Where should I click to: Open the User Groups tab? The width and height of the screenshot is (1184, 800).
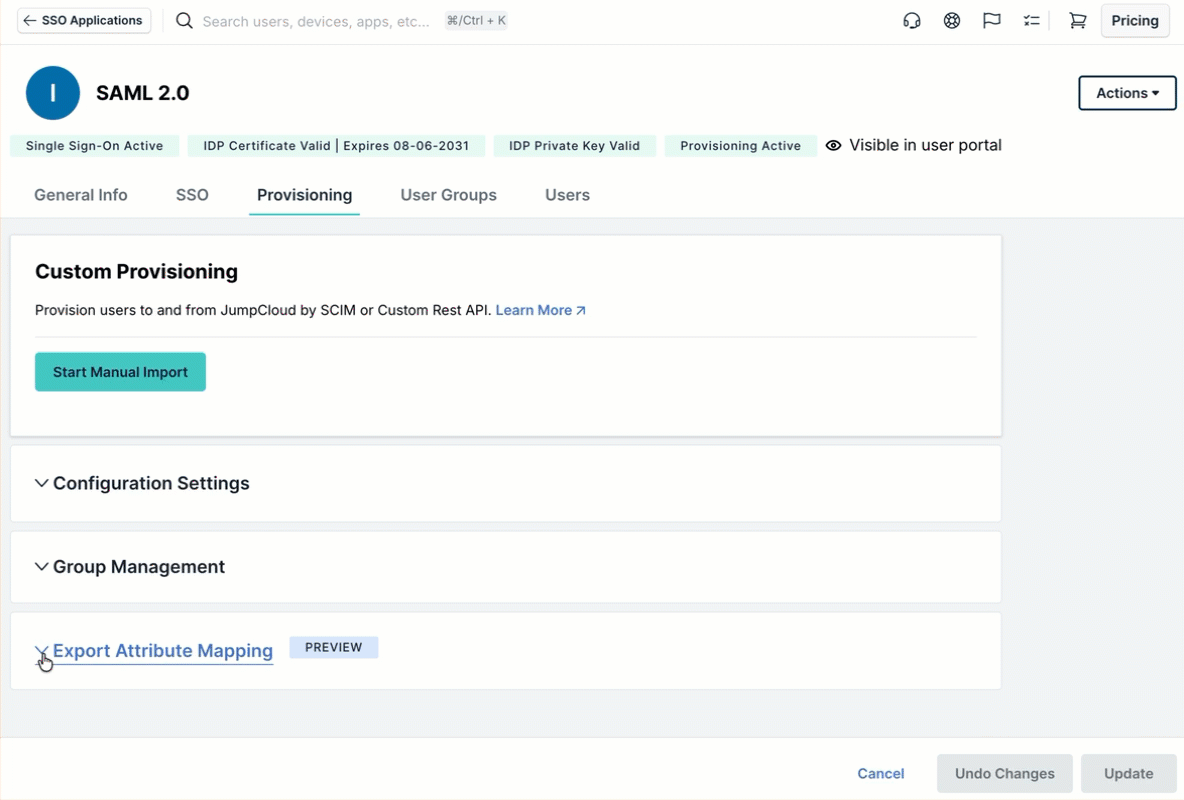(449, 195)
